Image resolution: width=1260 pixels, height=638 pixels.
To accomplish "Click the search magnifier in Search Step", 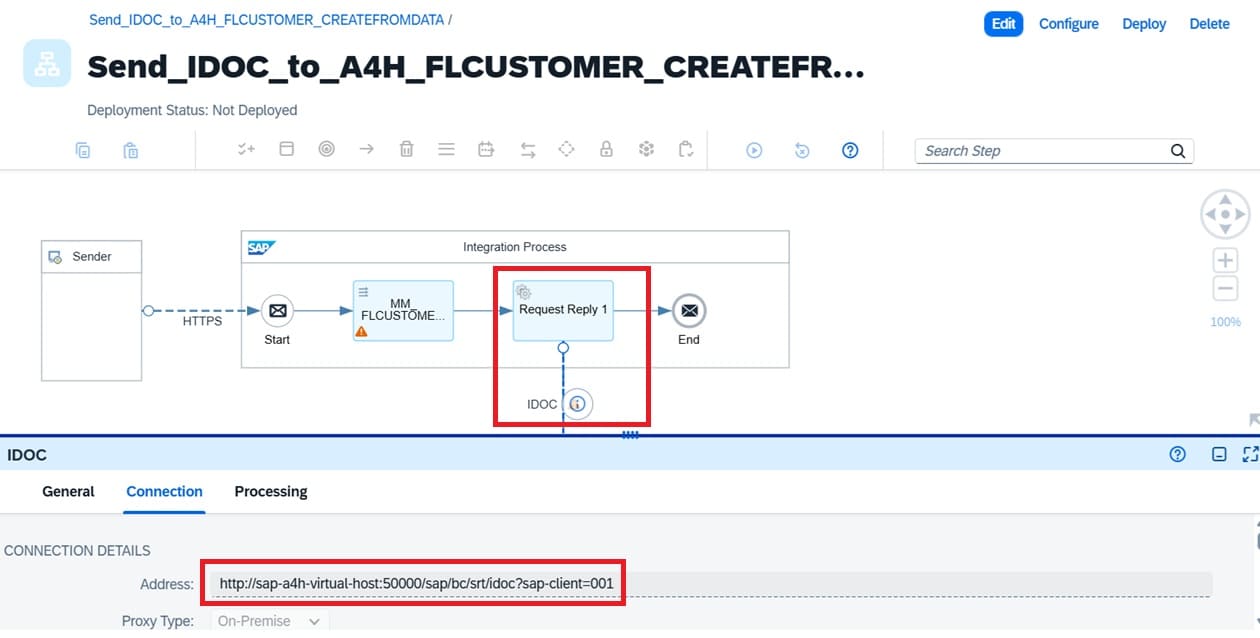I will click(1178, 151).
